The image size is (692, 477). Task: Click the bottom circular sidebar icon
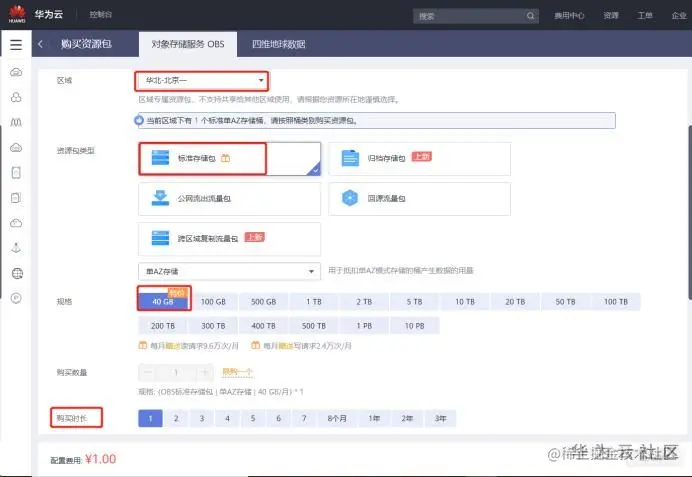tap(16, 298)
